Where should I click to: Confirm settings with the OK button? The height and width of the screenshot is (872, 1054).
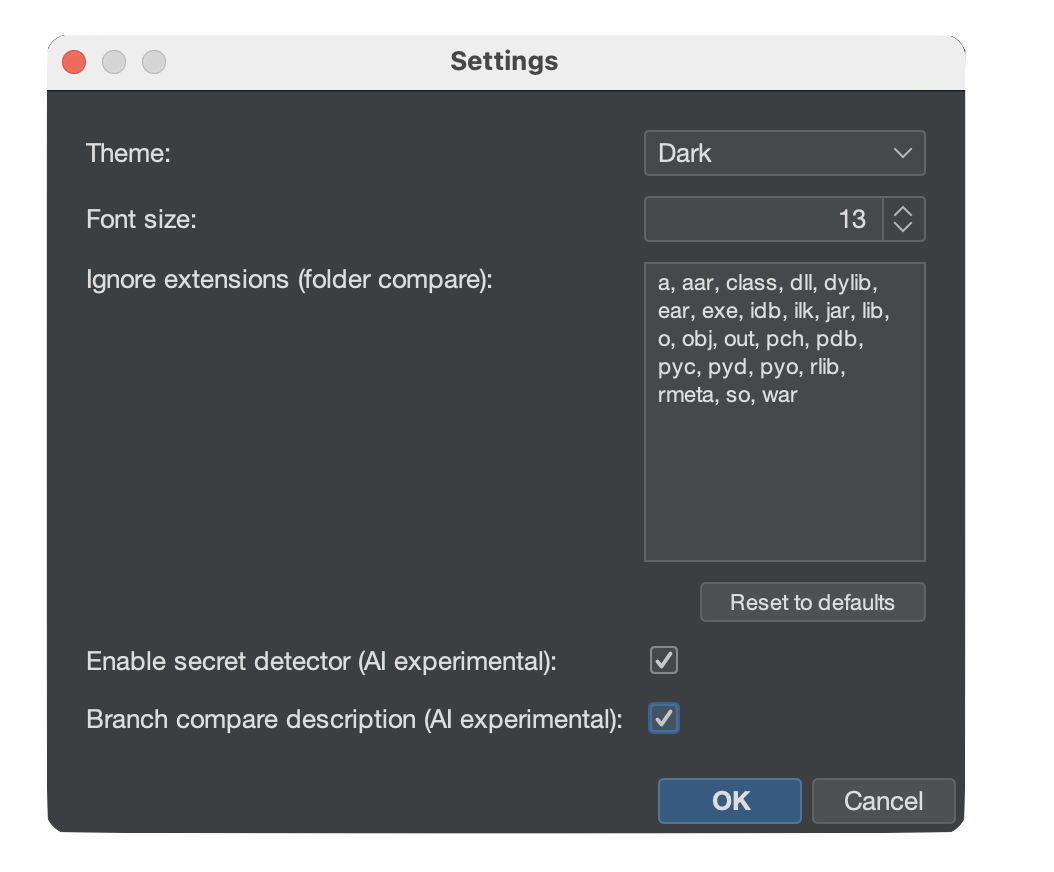[x=729, y=801]
